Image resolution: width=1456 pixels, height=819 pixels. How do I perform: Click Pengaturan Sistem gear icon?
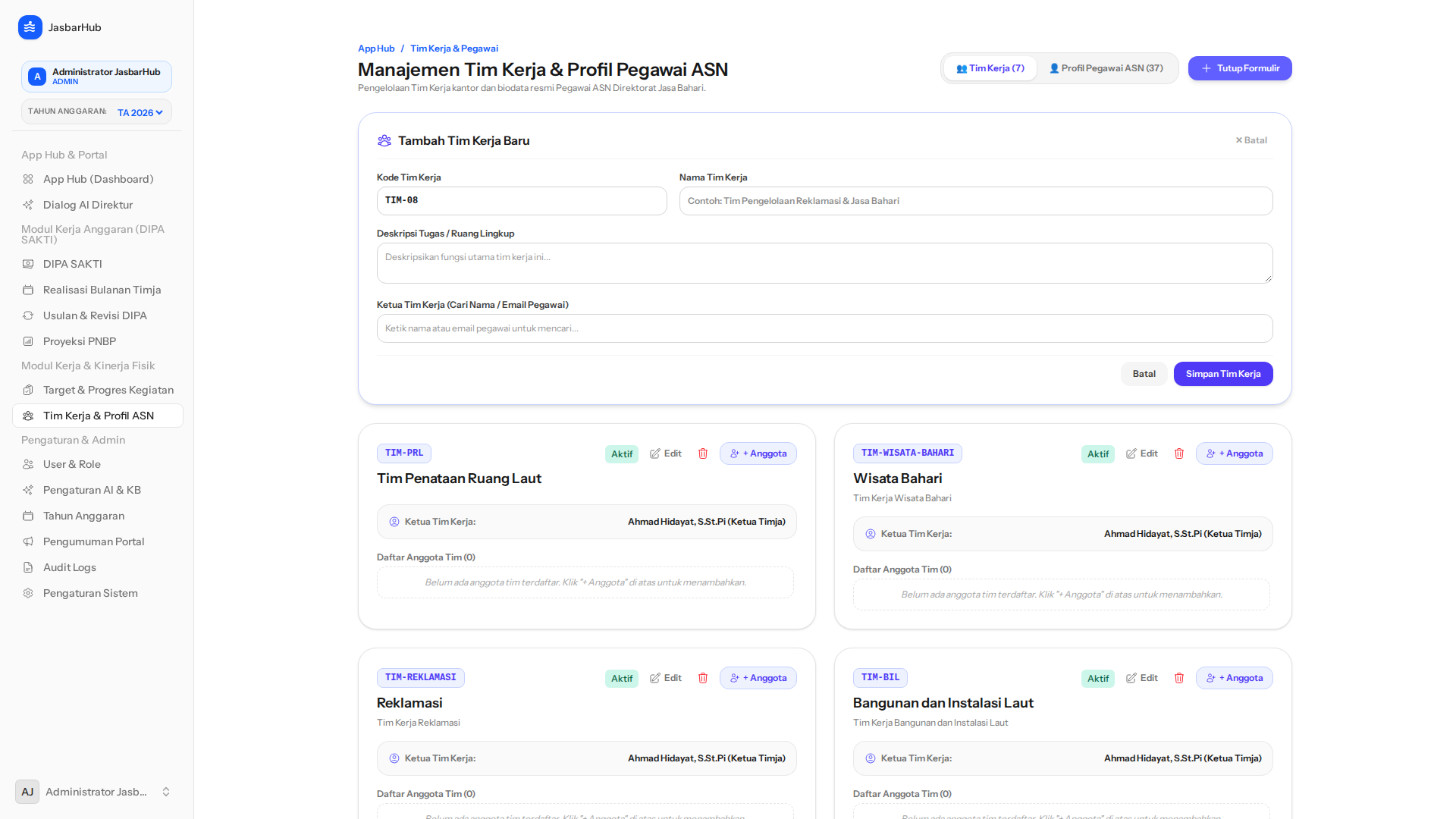click(28, 593)
